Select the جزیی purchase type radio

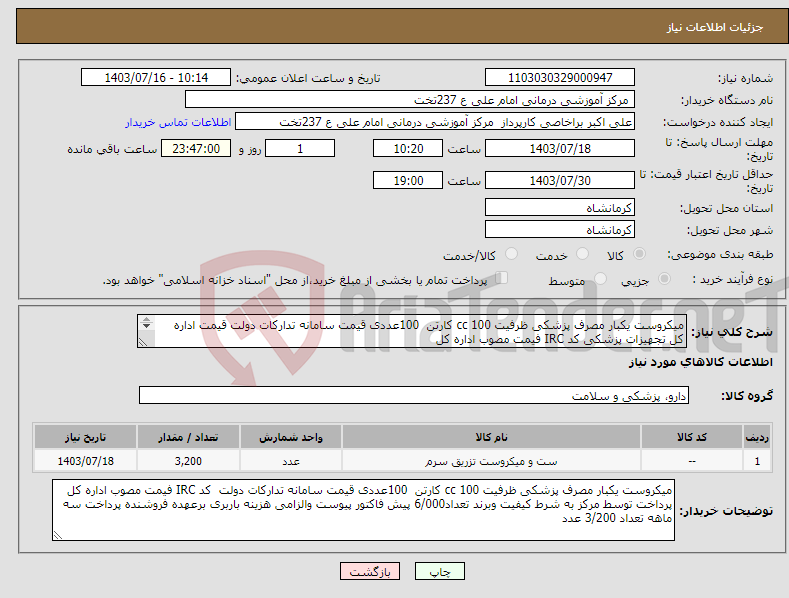coord(664,278)
